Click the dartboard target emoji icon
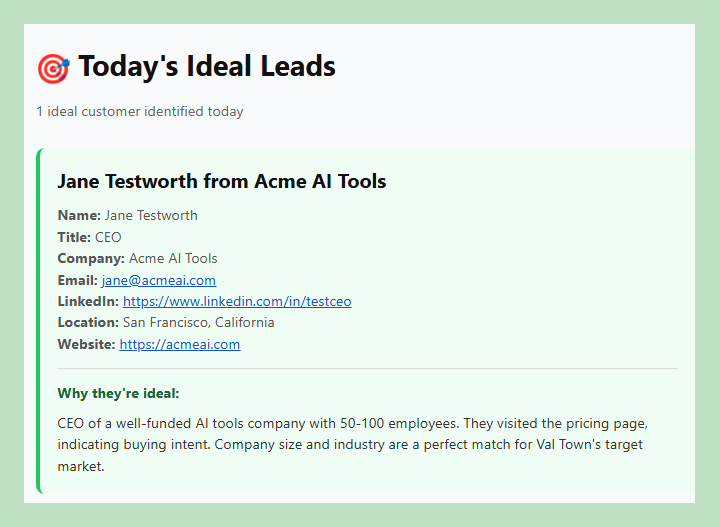Viewport: 719px width, 527px height. coord(53,68)
